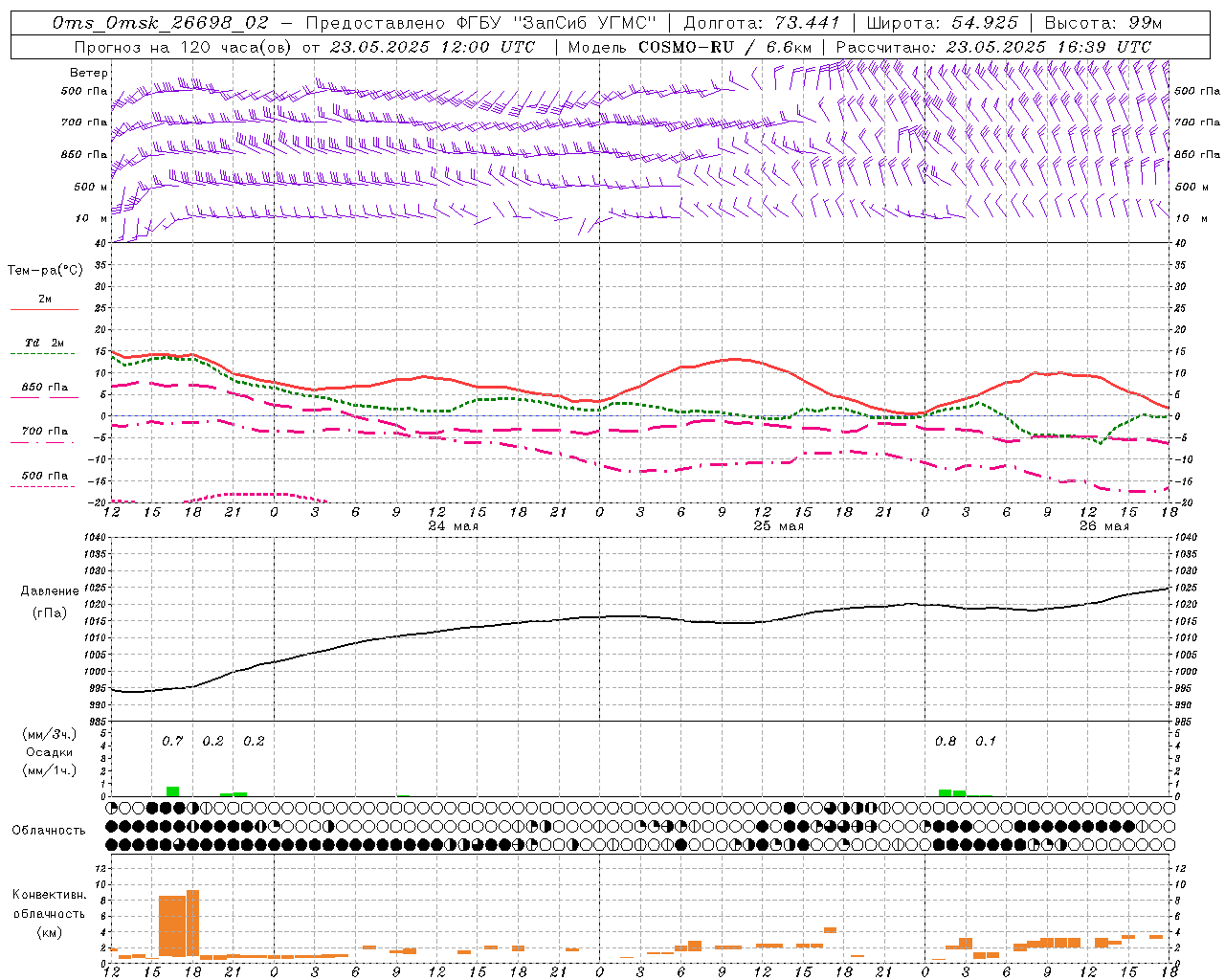Click the red line sample under 2м legend
The image size is (1225, 980).
click(44, 310)
